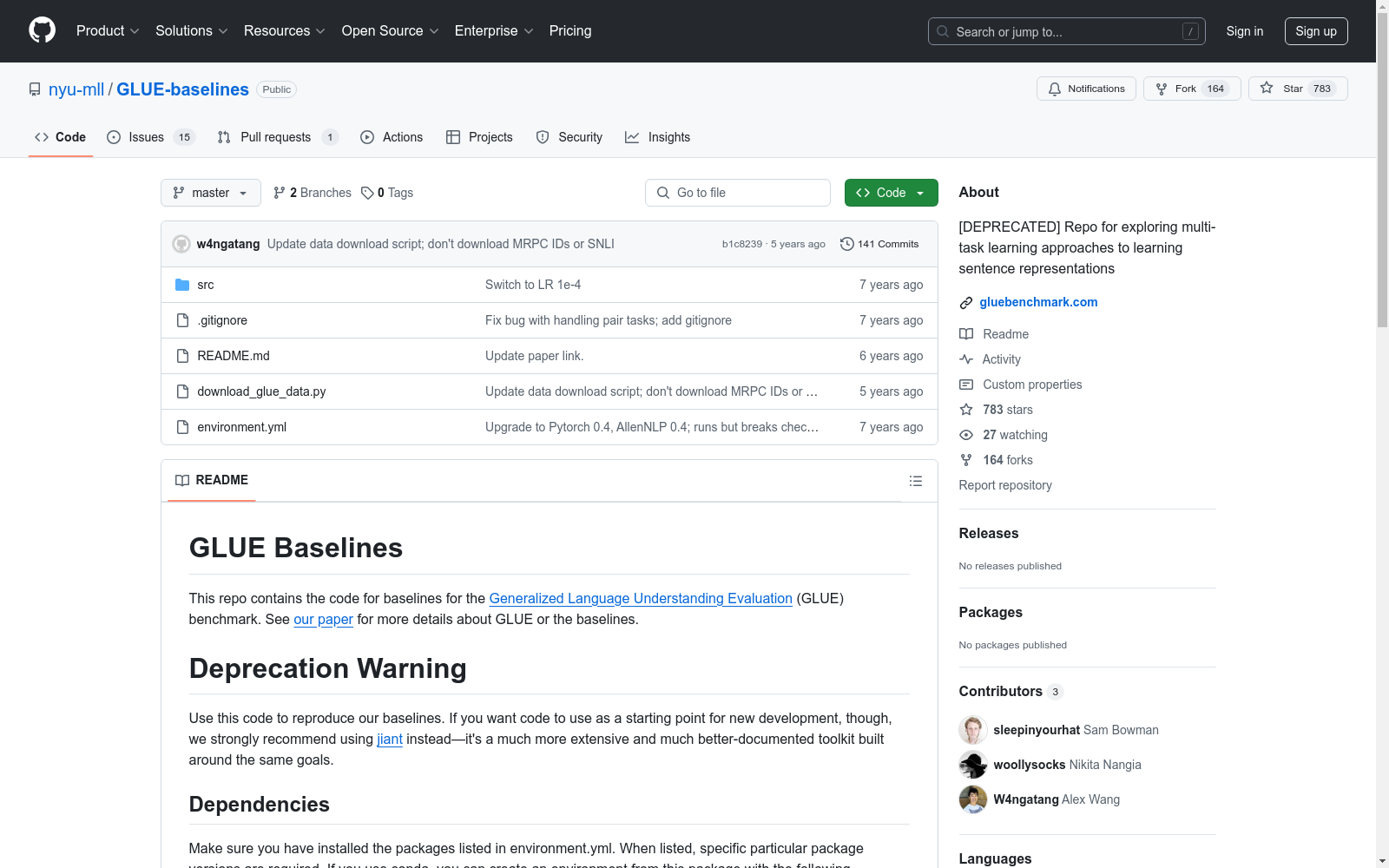The width and height of the screenshot is (1389, 868).
Task: Open the green Code dropdown
Action: [x=891, y=193]
